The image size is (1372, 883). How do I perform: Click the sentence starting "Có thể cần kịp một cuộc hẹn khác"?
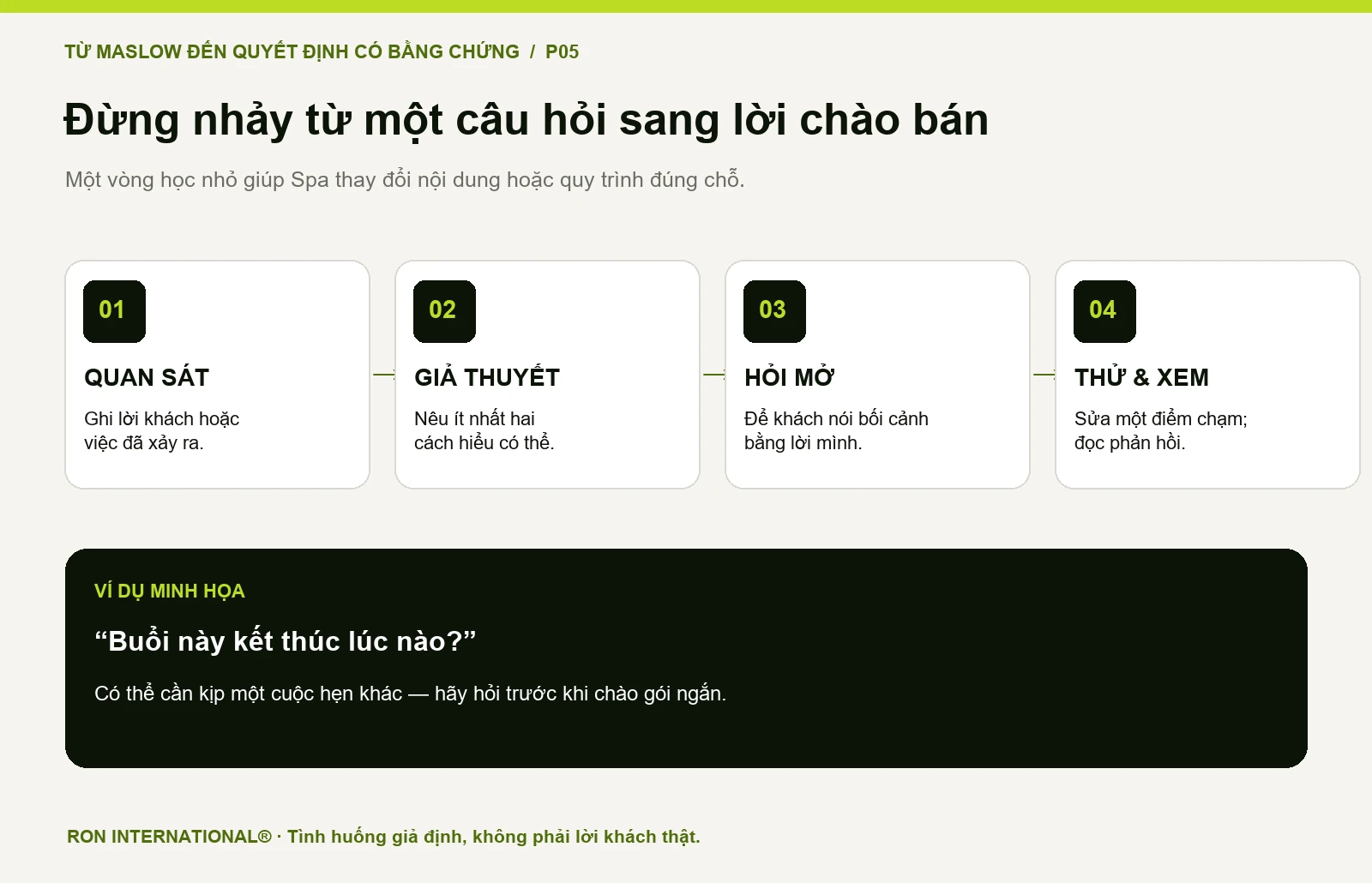click(410, 694)
